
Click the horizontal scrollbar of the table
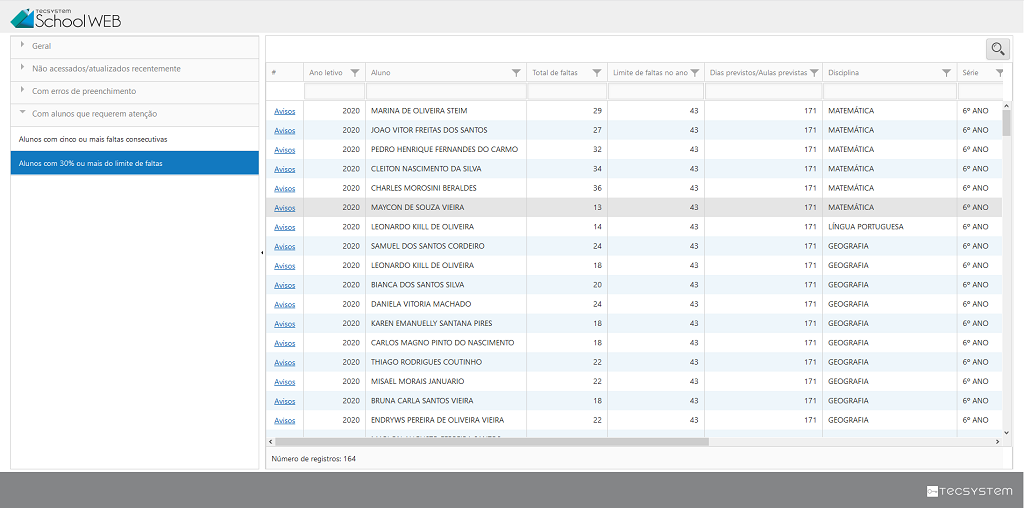(x=490, y=441)
